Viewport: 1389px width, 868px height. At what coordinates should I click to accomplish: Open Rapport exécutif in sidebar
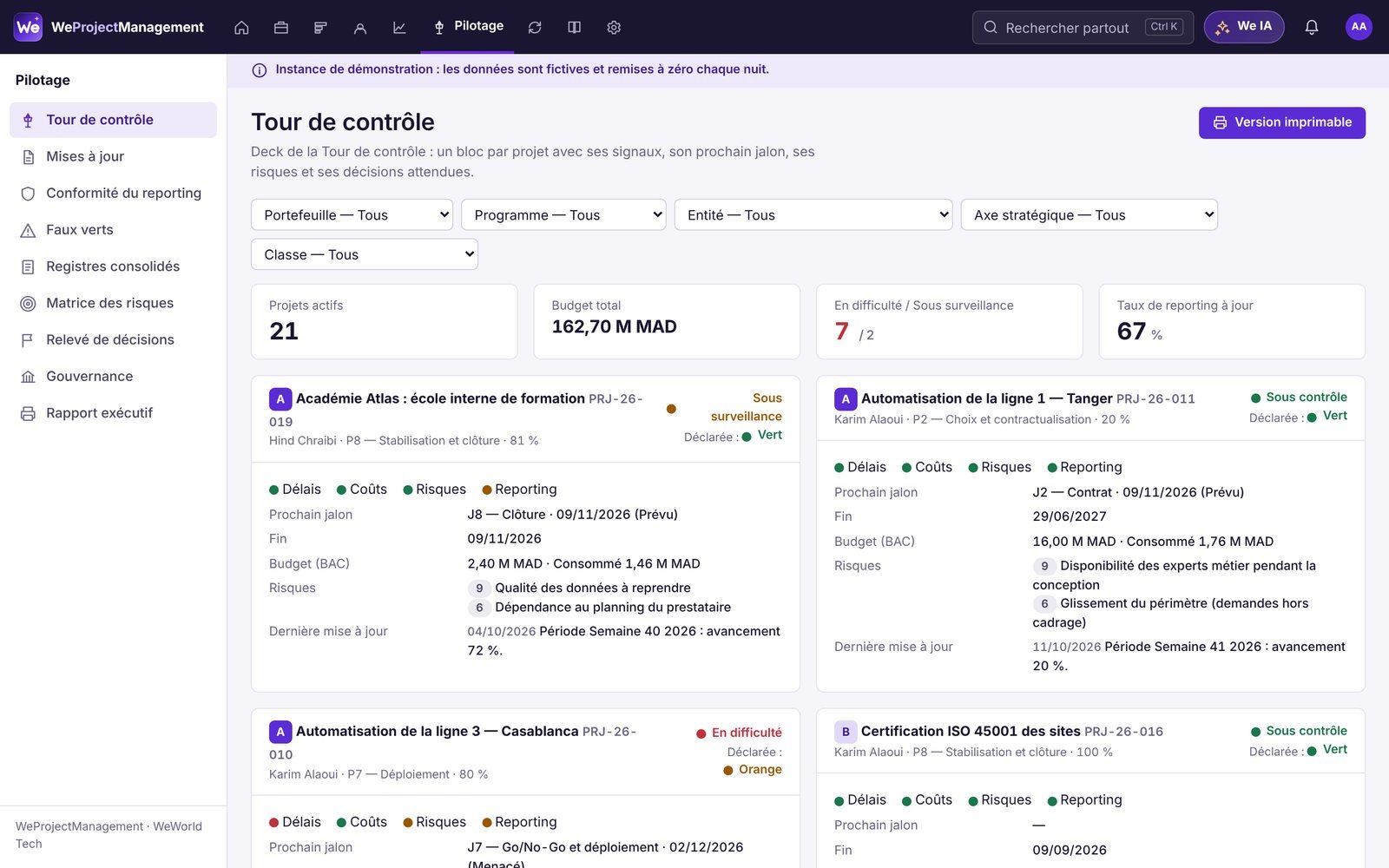point(113,413)
